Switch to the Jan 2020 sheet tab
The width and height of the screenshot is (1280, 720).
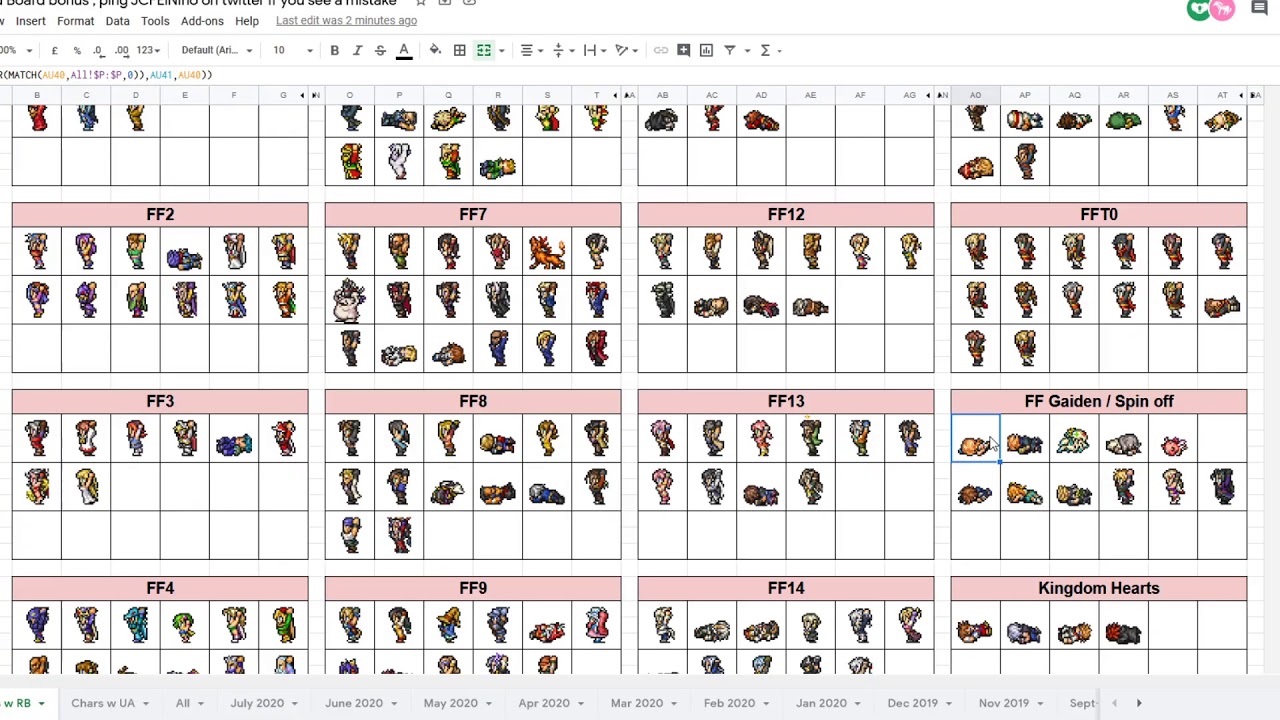[821, 703]
